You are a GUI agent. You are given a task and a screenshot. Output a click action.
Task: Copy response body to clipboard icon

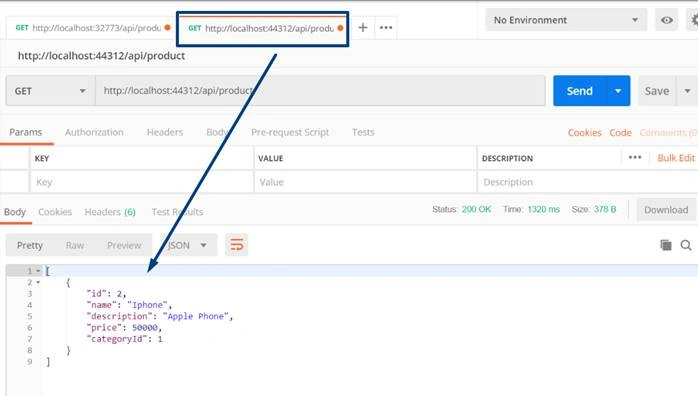(666, 245)
